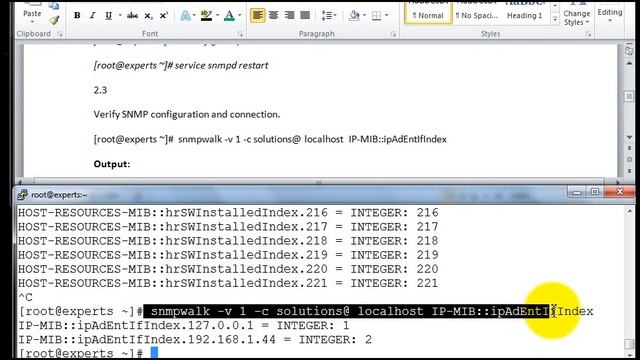Open font color dropdown arrow
Screen dimensions: 640x360
click(240, 16)
